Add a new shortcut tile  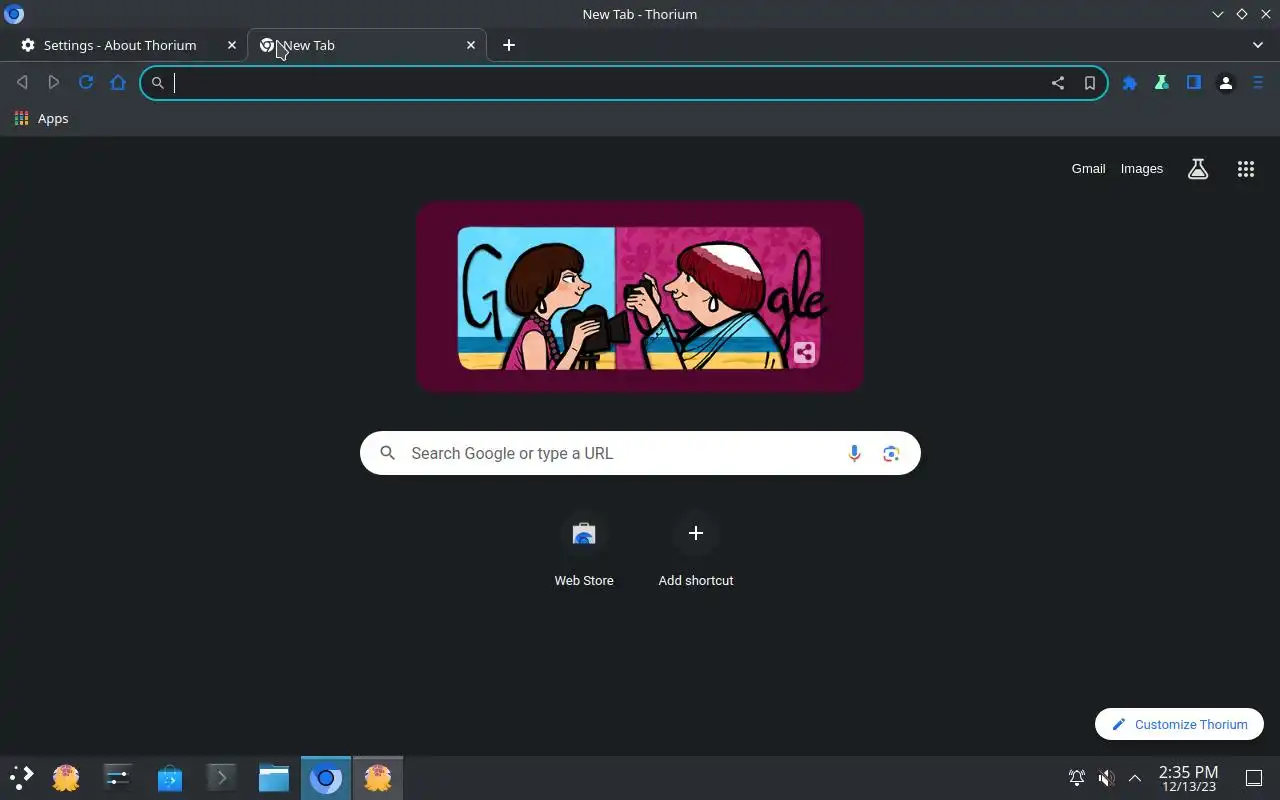coord(696,551)
